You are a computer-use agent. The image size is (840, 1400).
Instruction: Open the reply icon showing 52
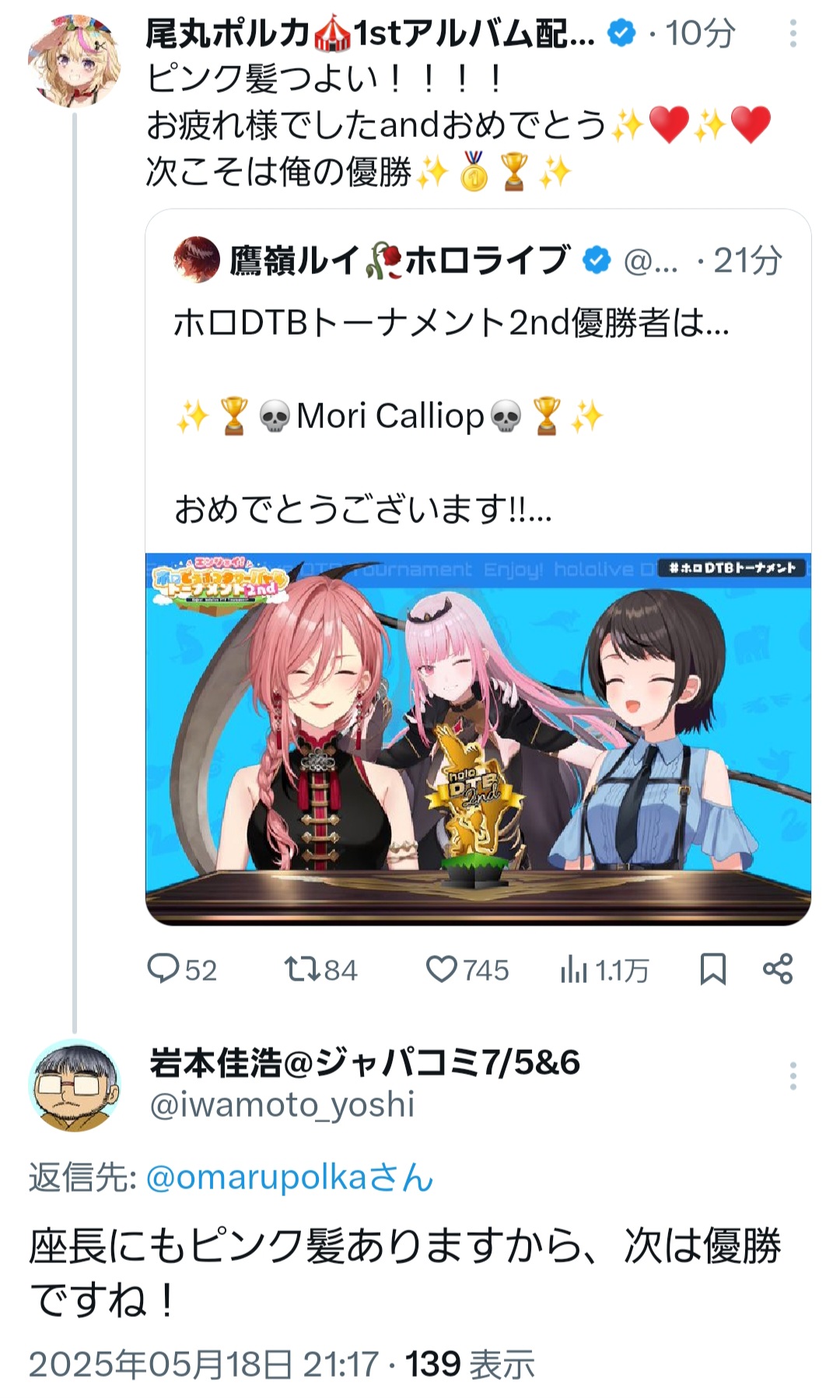point(182,970)
